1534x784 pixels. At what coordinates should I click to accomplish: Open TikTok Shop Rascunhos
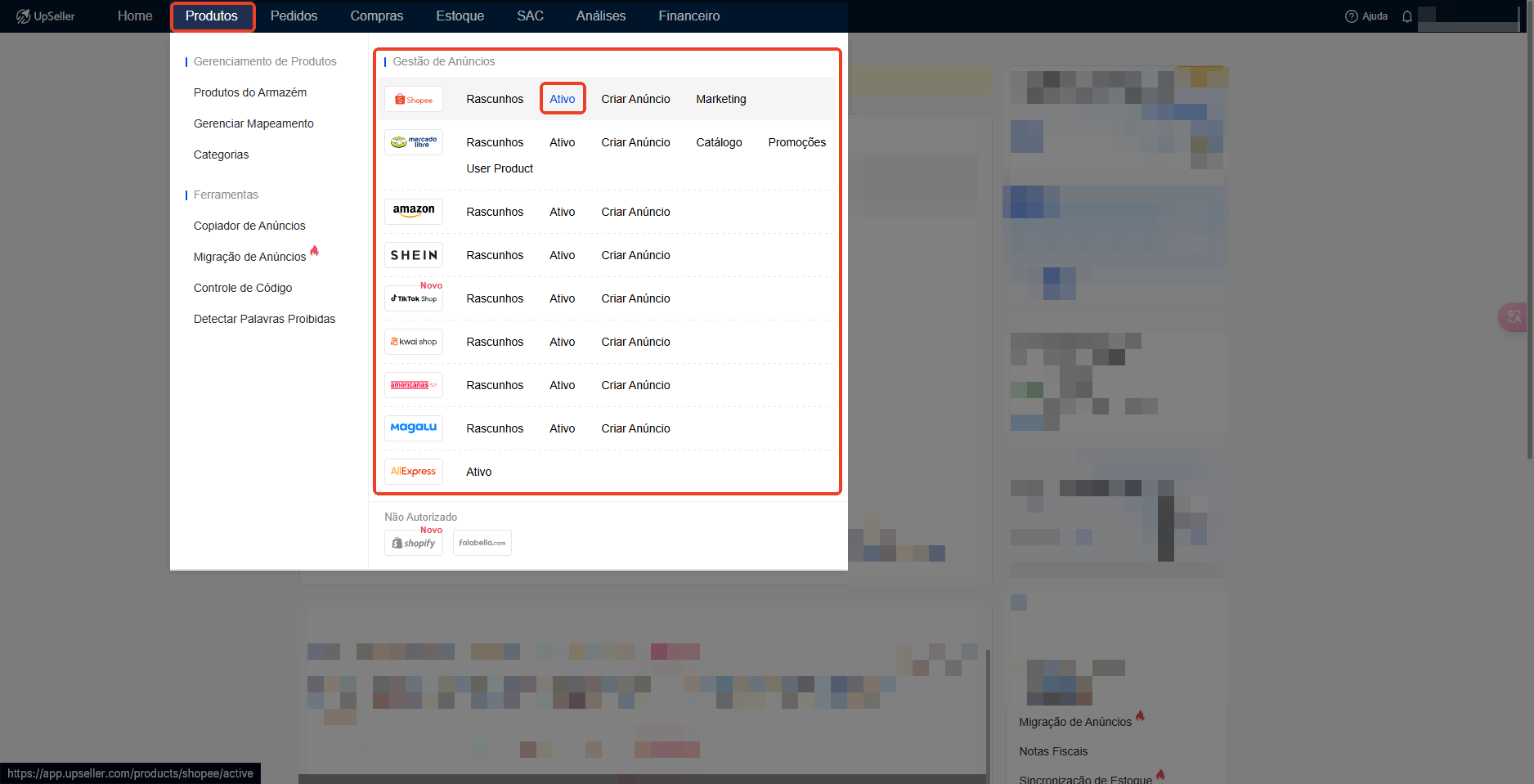[495, 298]
